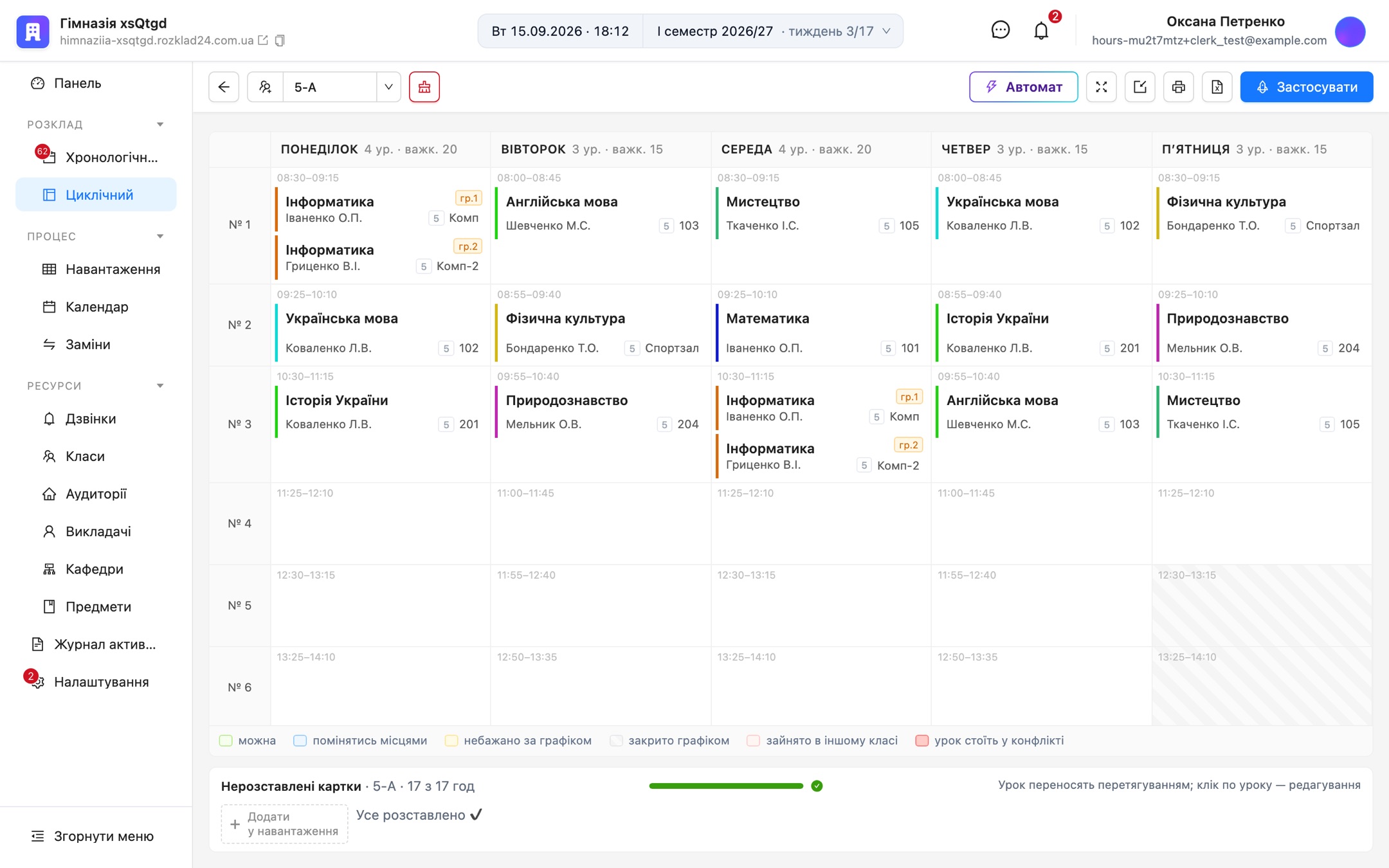Click the Застосувати button
This screenshot has width=1389, height=868.
click(x=1307, y=87)
